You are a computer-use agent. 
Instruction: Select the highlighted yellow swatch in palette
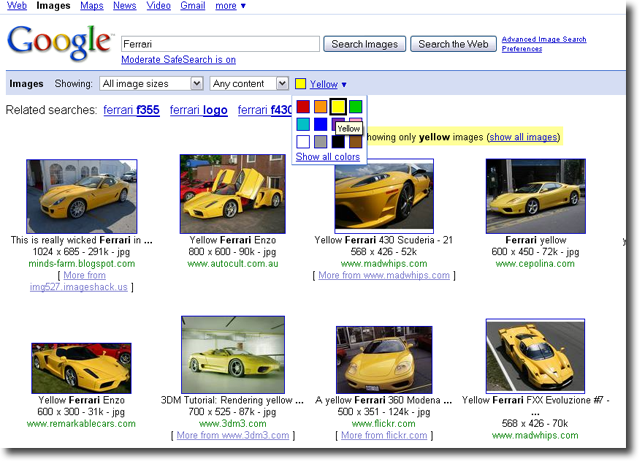[338, 107]
